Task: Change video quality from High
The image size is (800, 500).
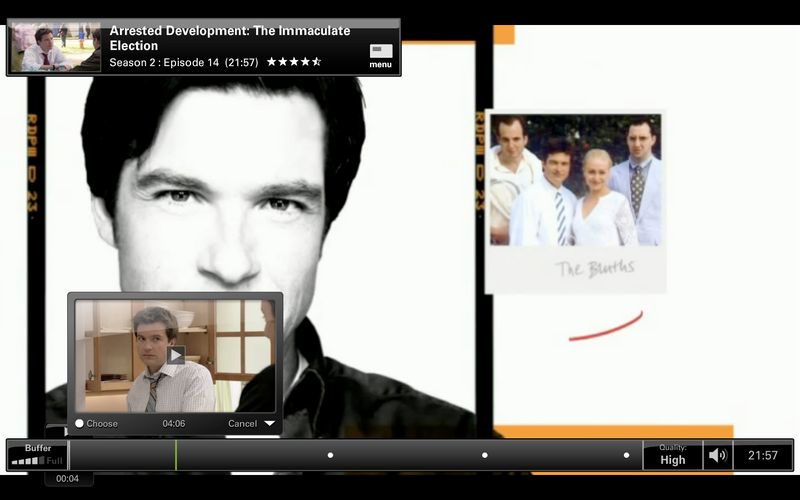Action: pos(672,455)
